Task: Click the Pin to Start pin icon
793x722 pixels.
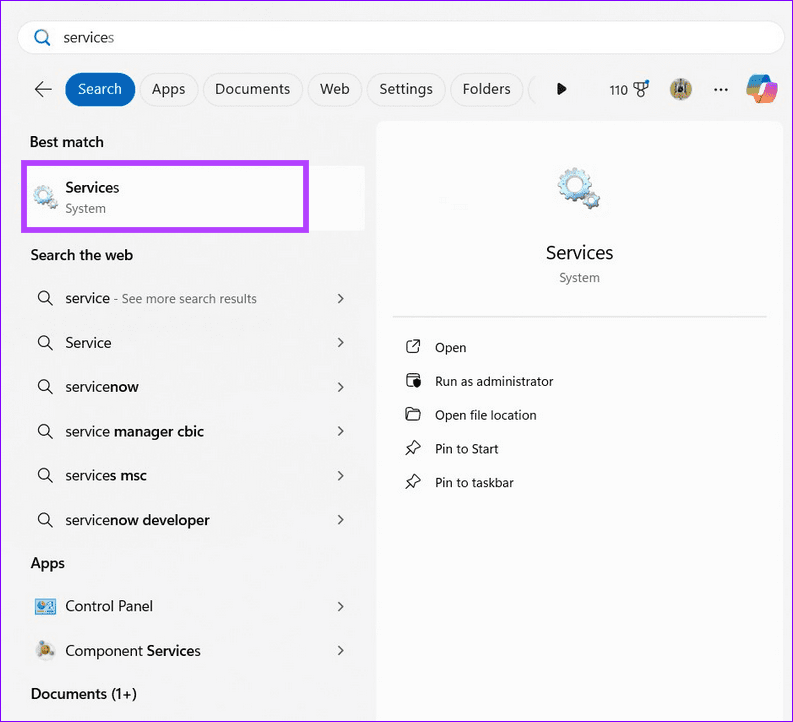Action: coord(413,448)
